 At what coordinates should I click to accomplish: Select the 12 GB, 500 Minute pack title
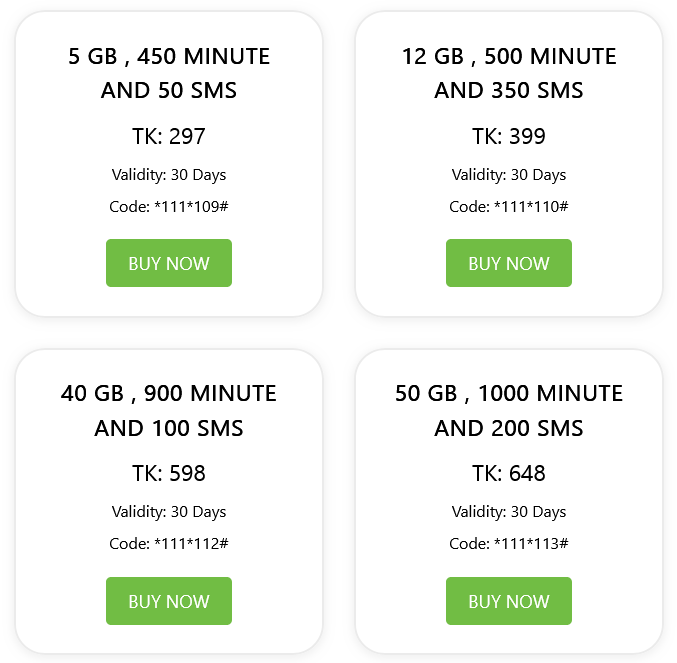click(509, 73)
